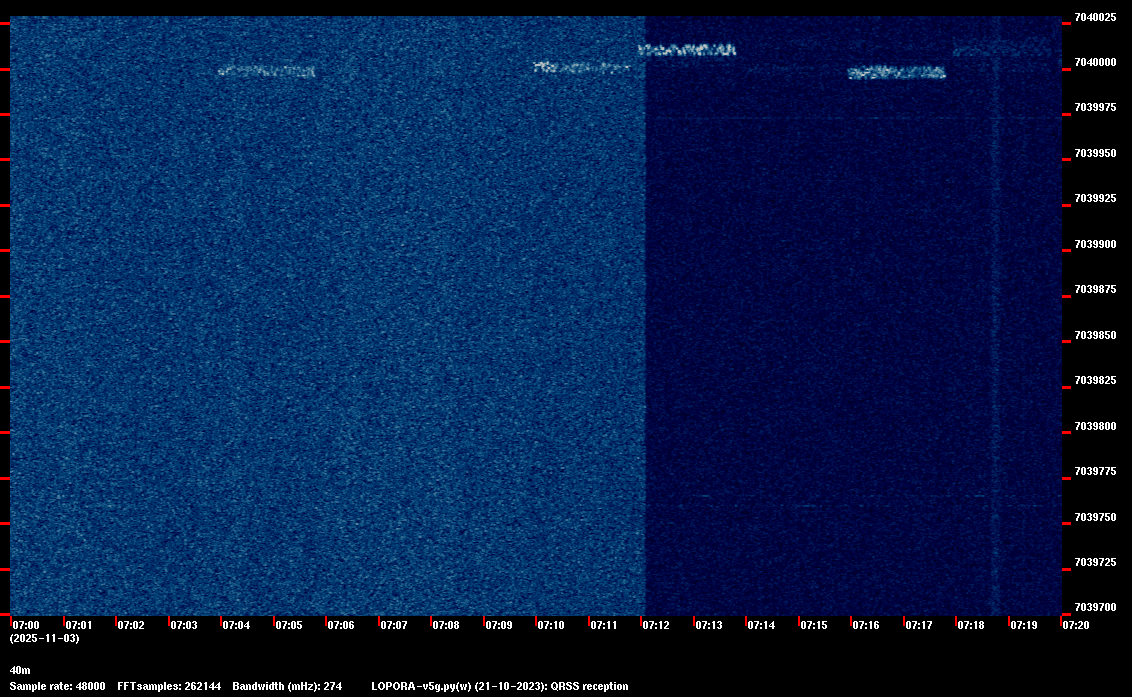Click the bright signal trace near 07:13
Image resolution: width=1132 pixels, height=697 pixels.
(687, 50)
